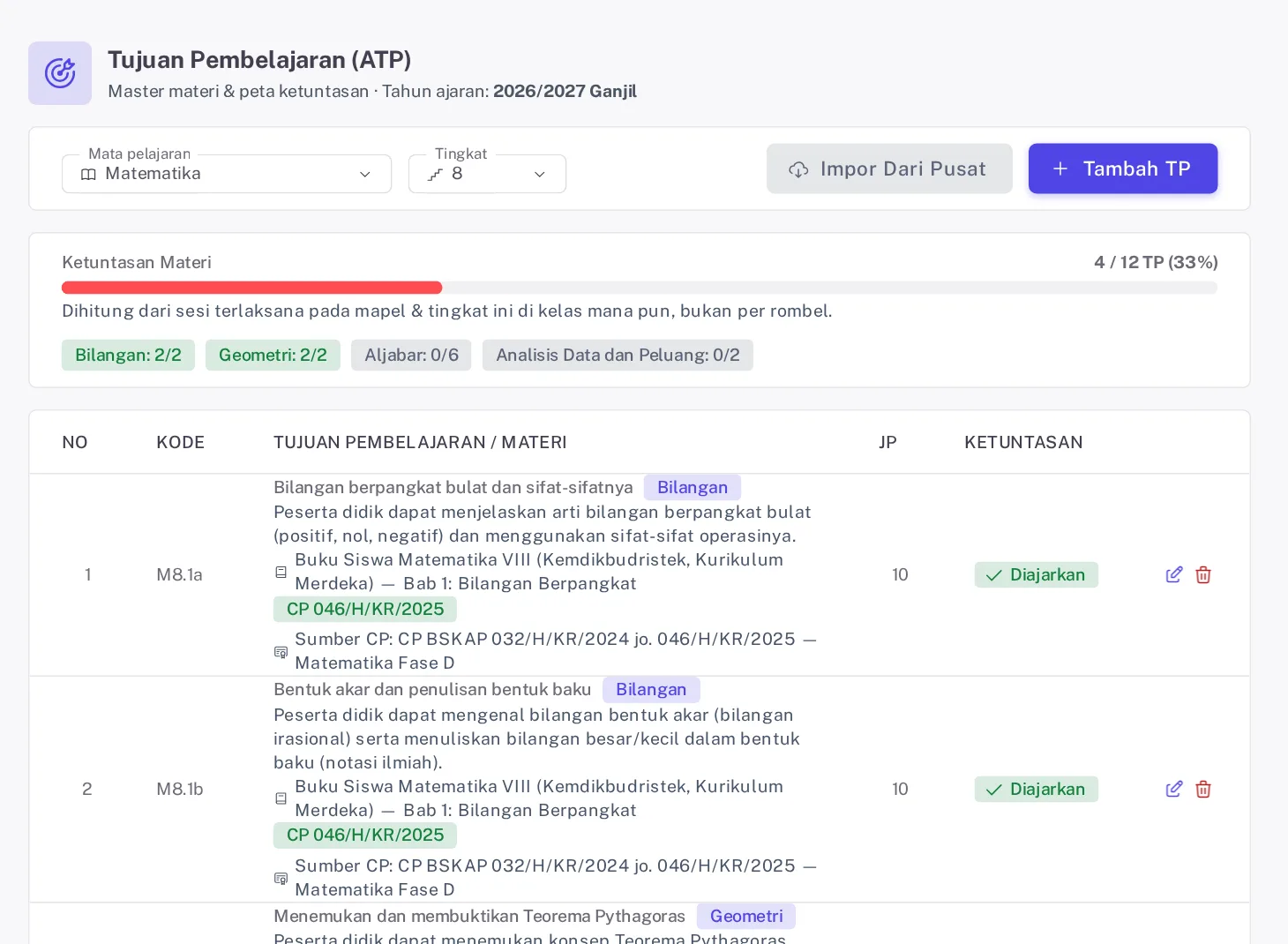Open the Tingkat 8 dropdown
1288x944 pixels.
487,174
